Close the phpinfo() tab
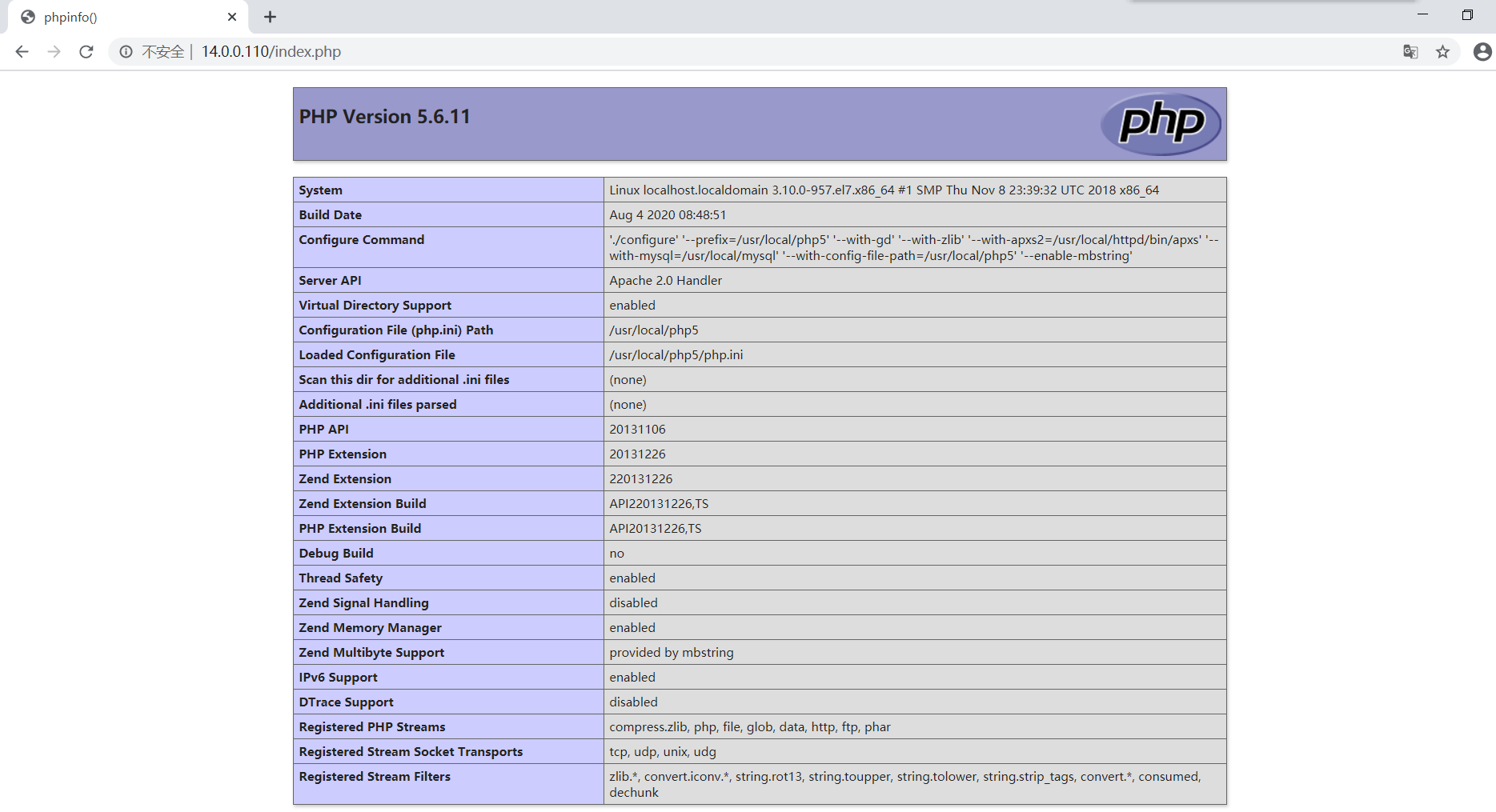 [x=232, y=17]
